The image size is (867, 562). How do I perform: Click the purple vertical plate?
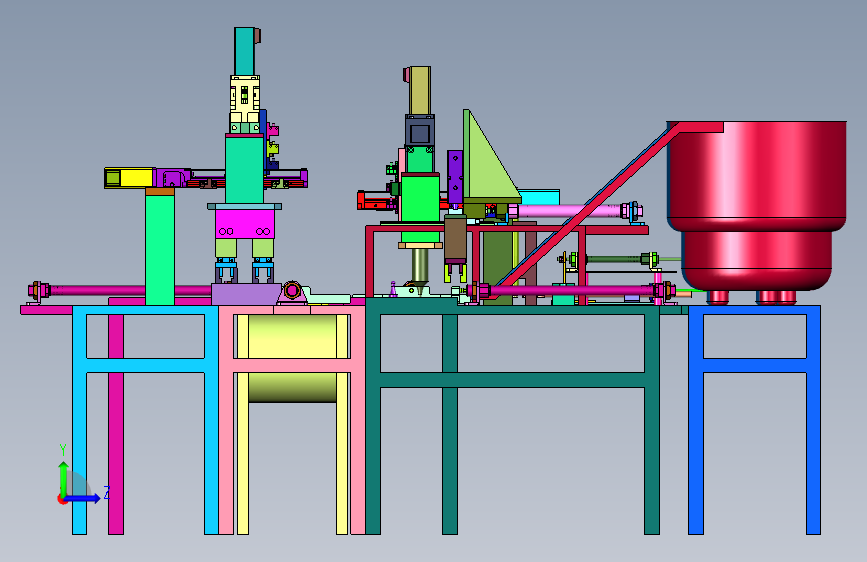tap(455, 177)
